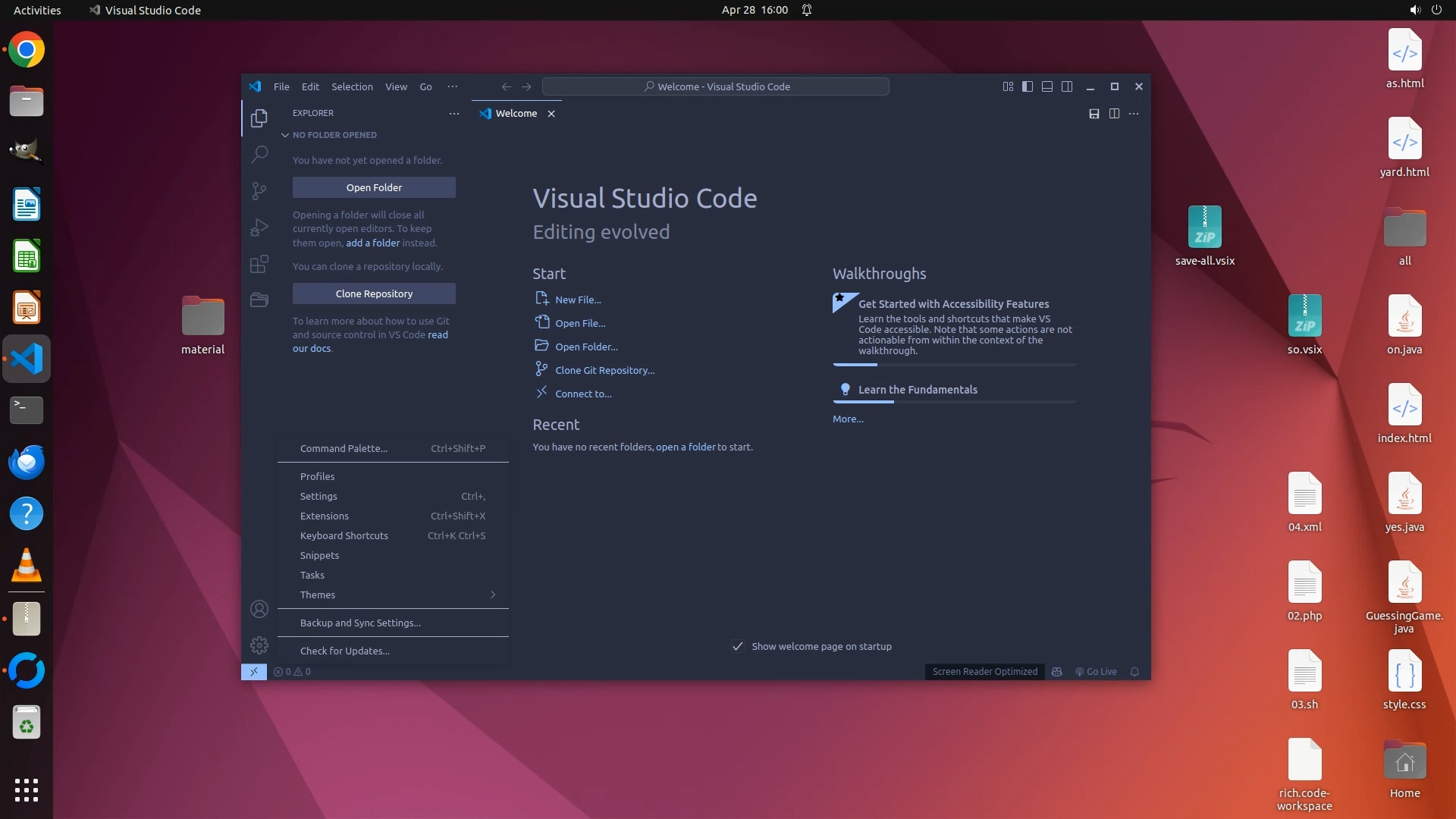Open the menu bar overflow ellipsis
The height and width of the screenshot is (819, 1456).
453,86
